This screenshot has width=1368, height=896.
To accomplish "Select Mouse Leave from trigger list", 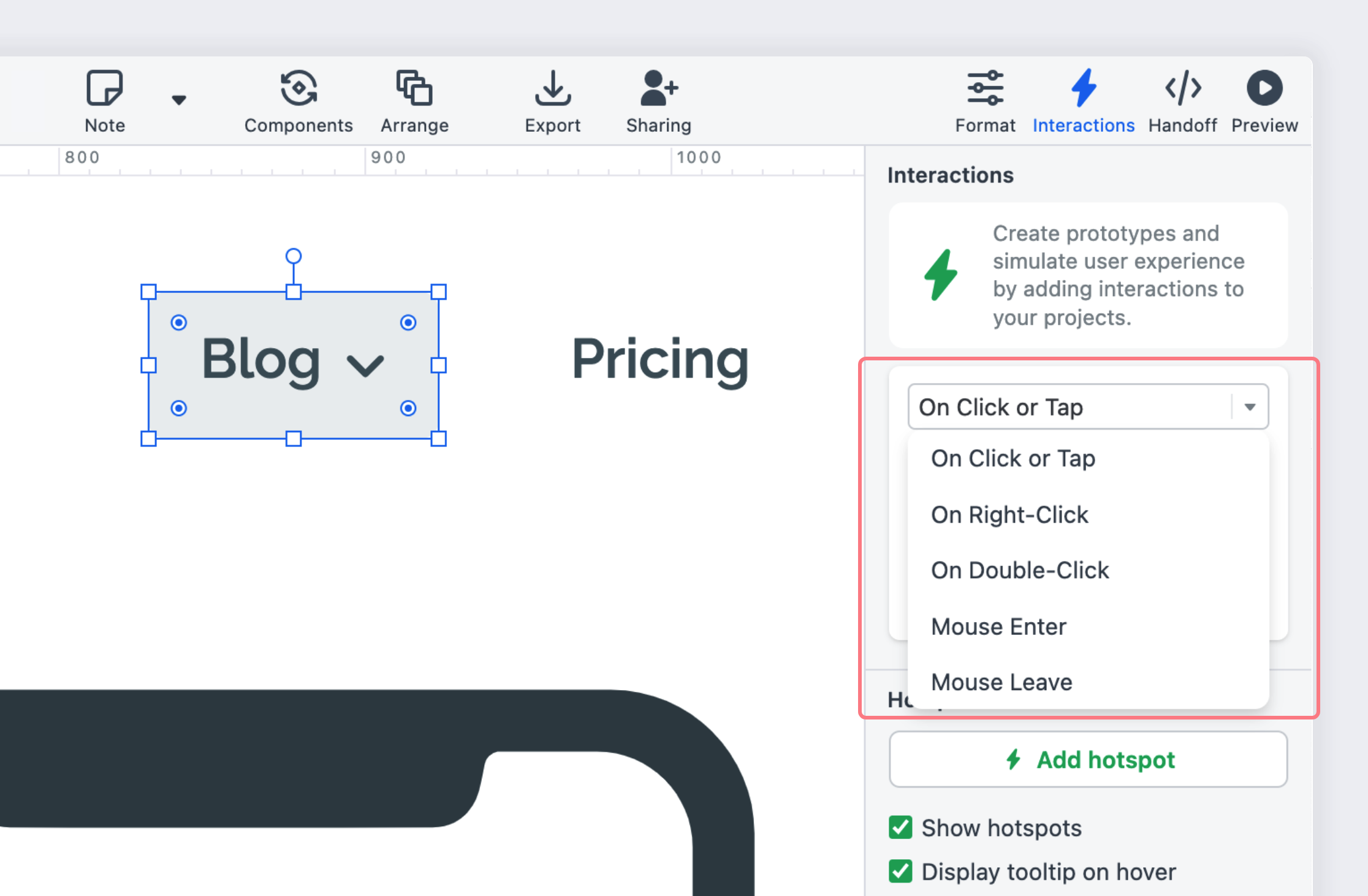I will pos(1001,682).
